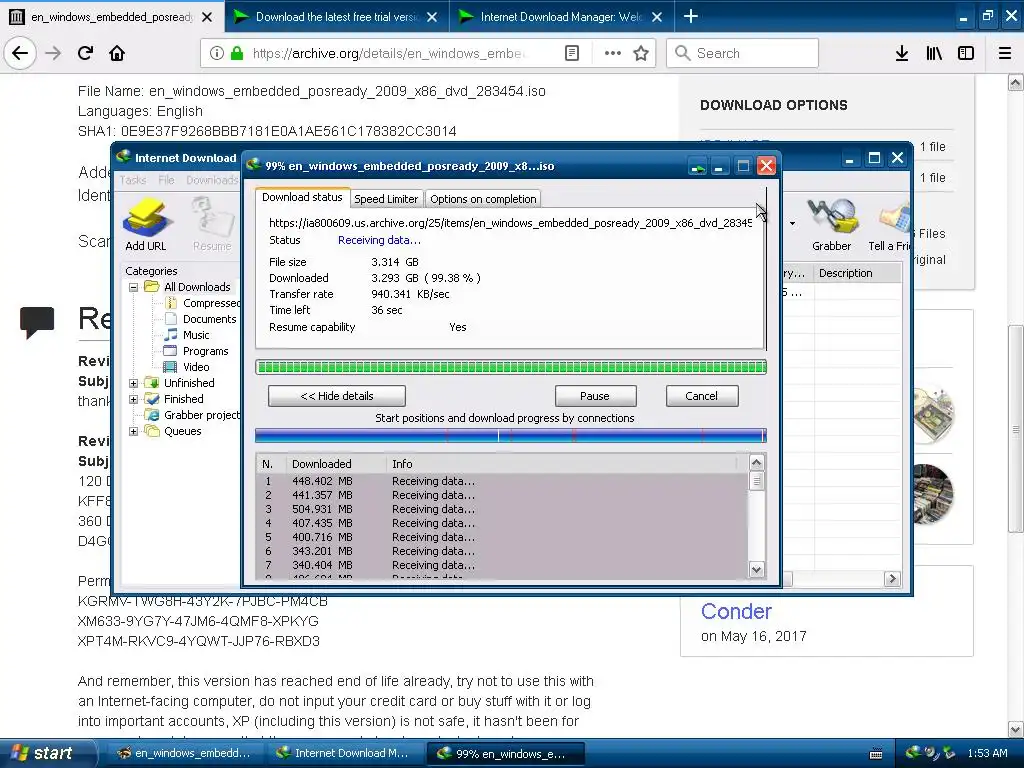The height and width of the screenshot is (768, 1024).
Task: Click scroll down arrow in connections list
Action: pyautogui.click(x=756, y=569)
